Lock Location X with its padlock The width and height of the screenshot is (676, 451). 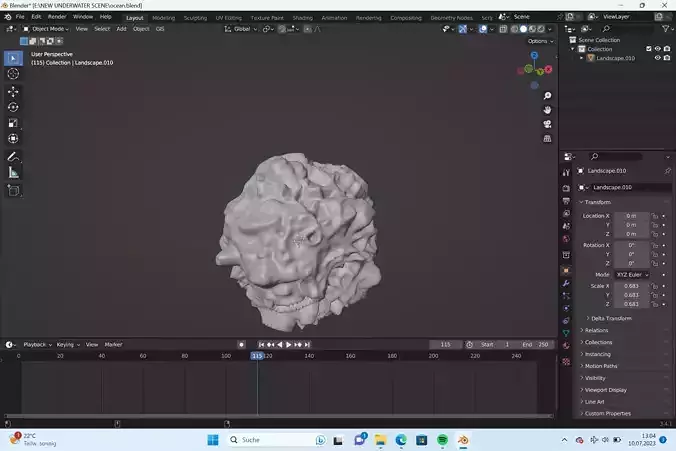654,216
